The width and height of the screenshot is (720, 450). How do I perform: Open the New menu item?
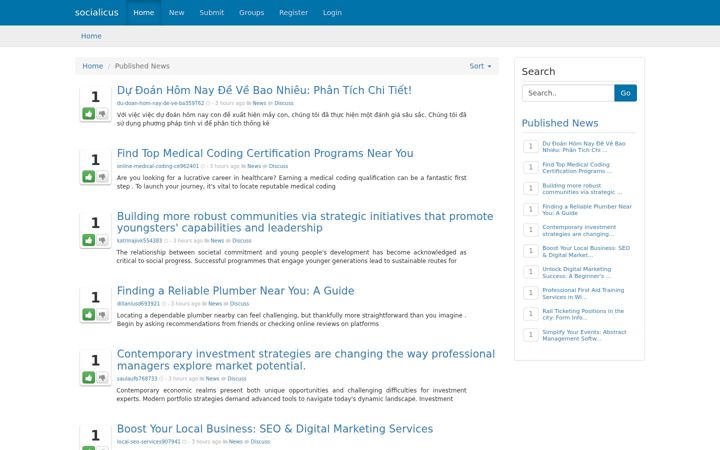pyautogui.click(x=176, y=12)
